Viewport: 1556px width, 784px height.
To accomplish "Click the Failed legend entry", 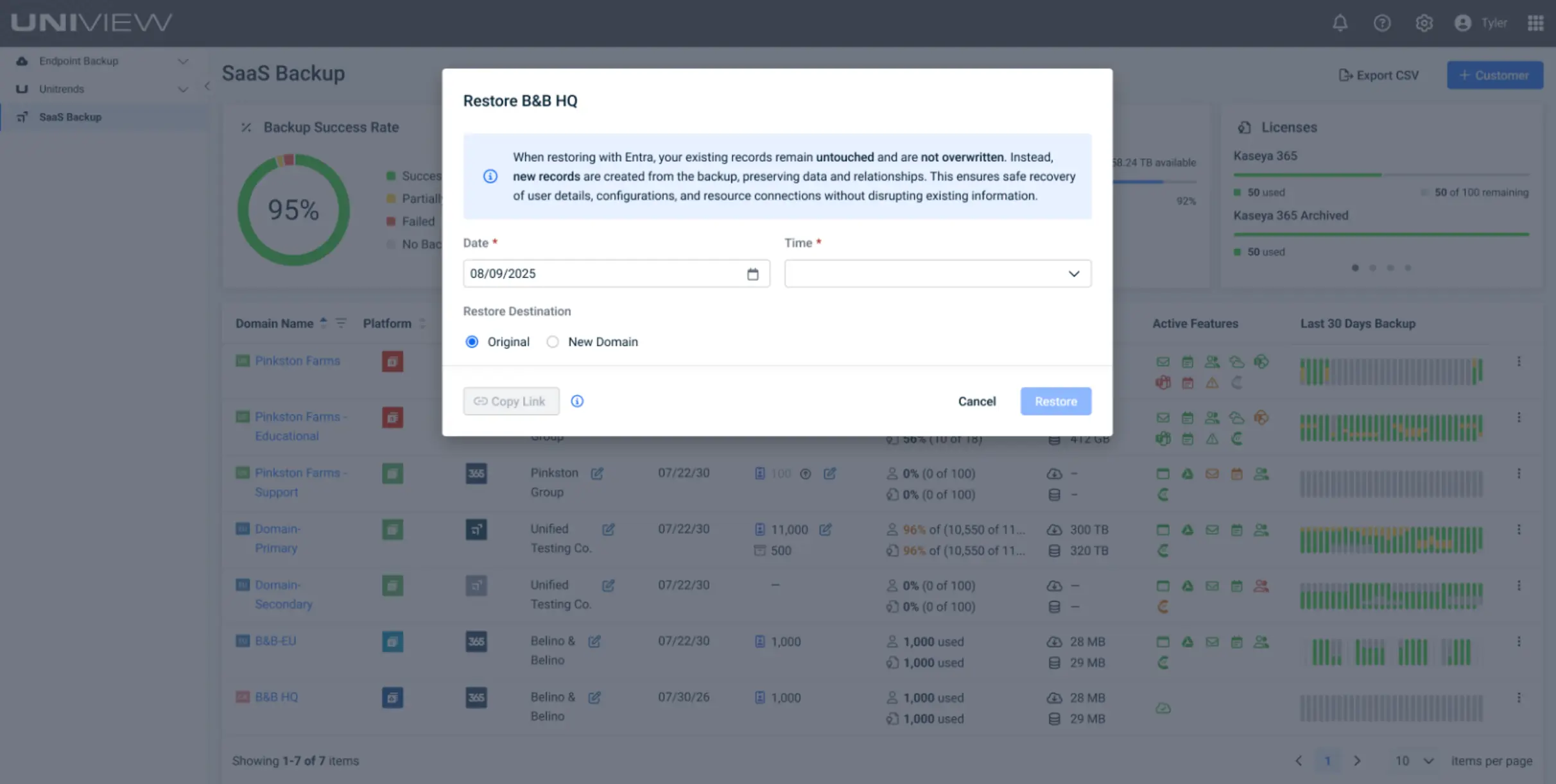I will 411,221.
